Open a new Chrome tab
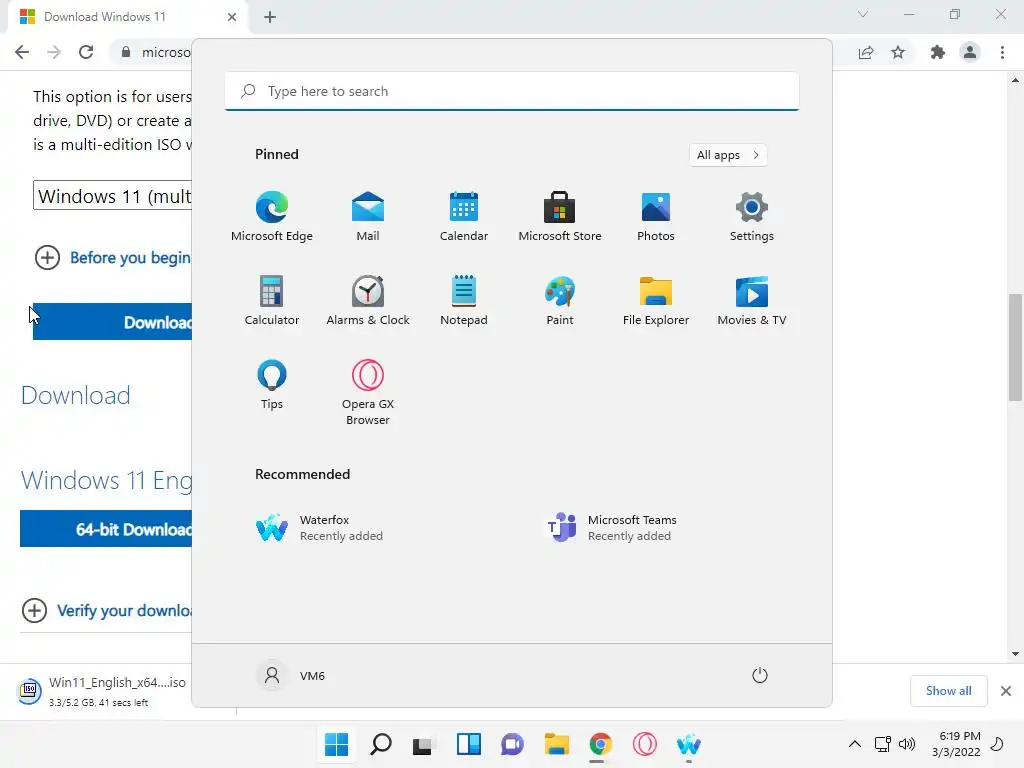This screenshot has width=1024, height=768. (270, 17)
